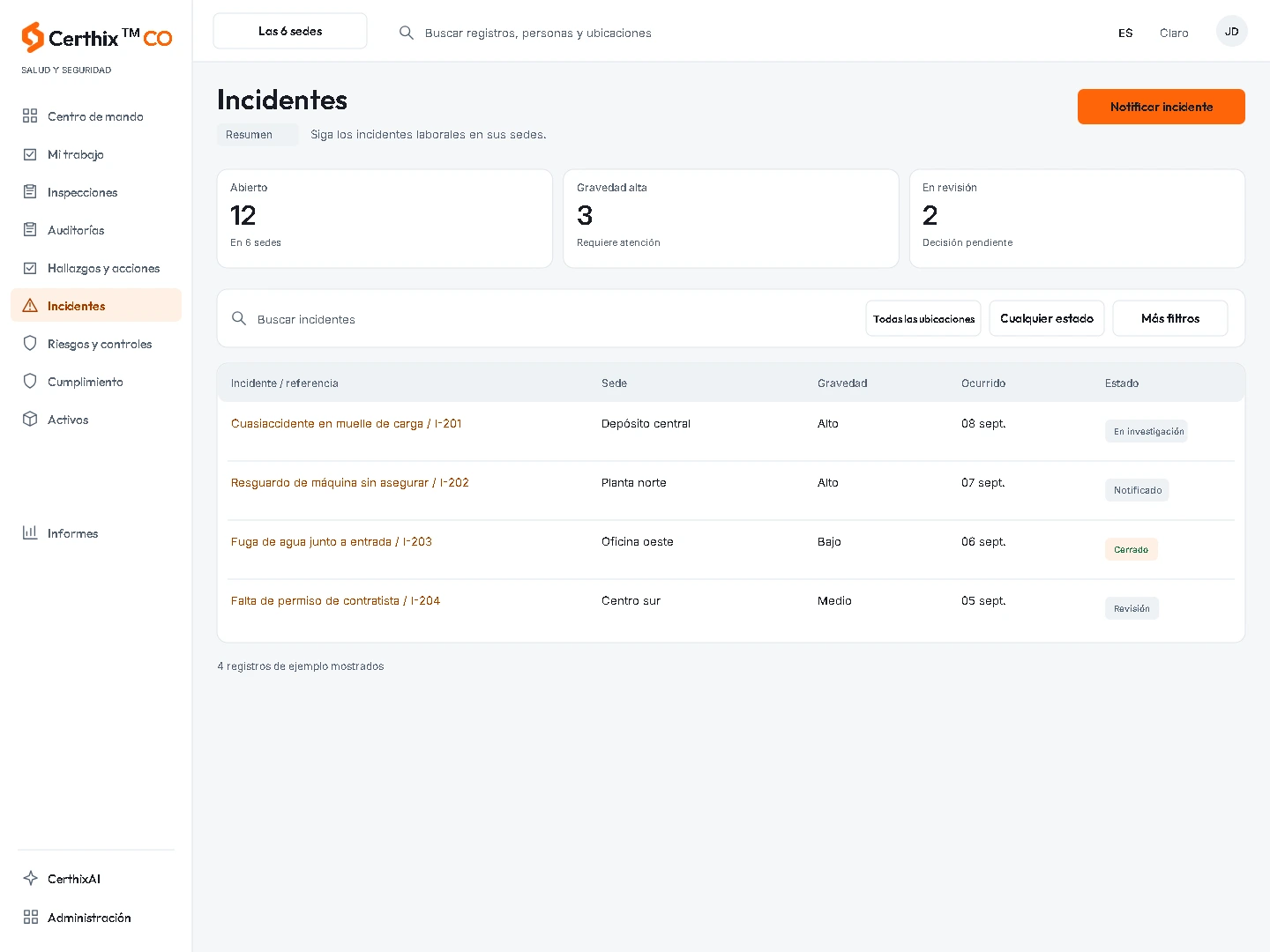Click the 08 sept. date cell
The image size is (1270, 952).
click(983, 424)
